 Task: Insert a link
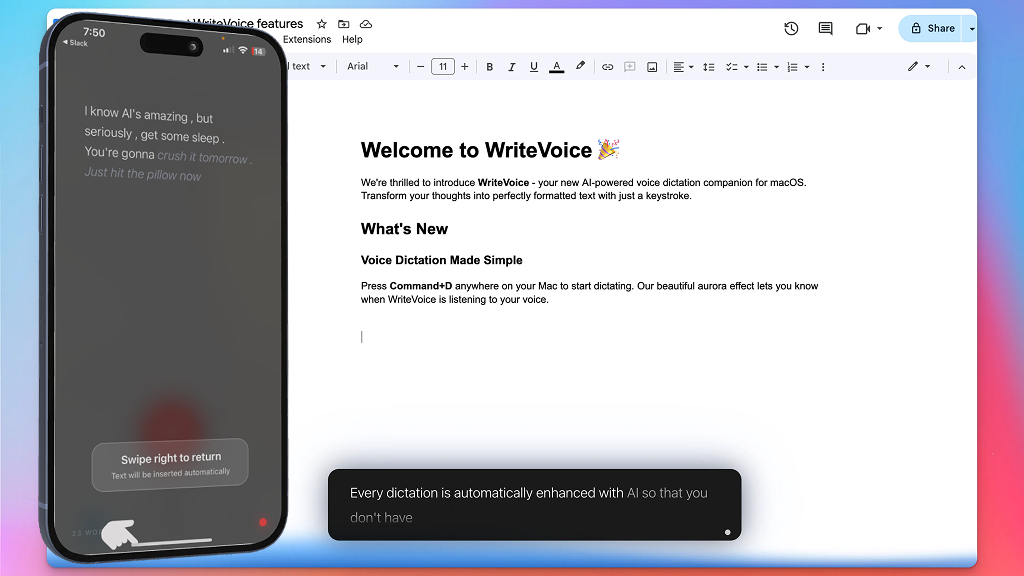(x=607, y=66)
